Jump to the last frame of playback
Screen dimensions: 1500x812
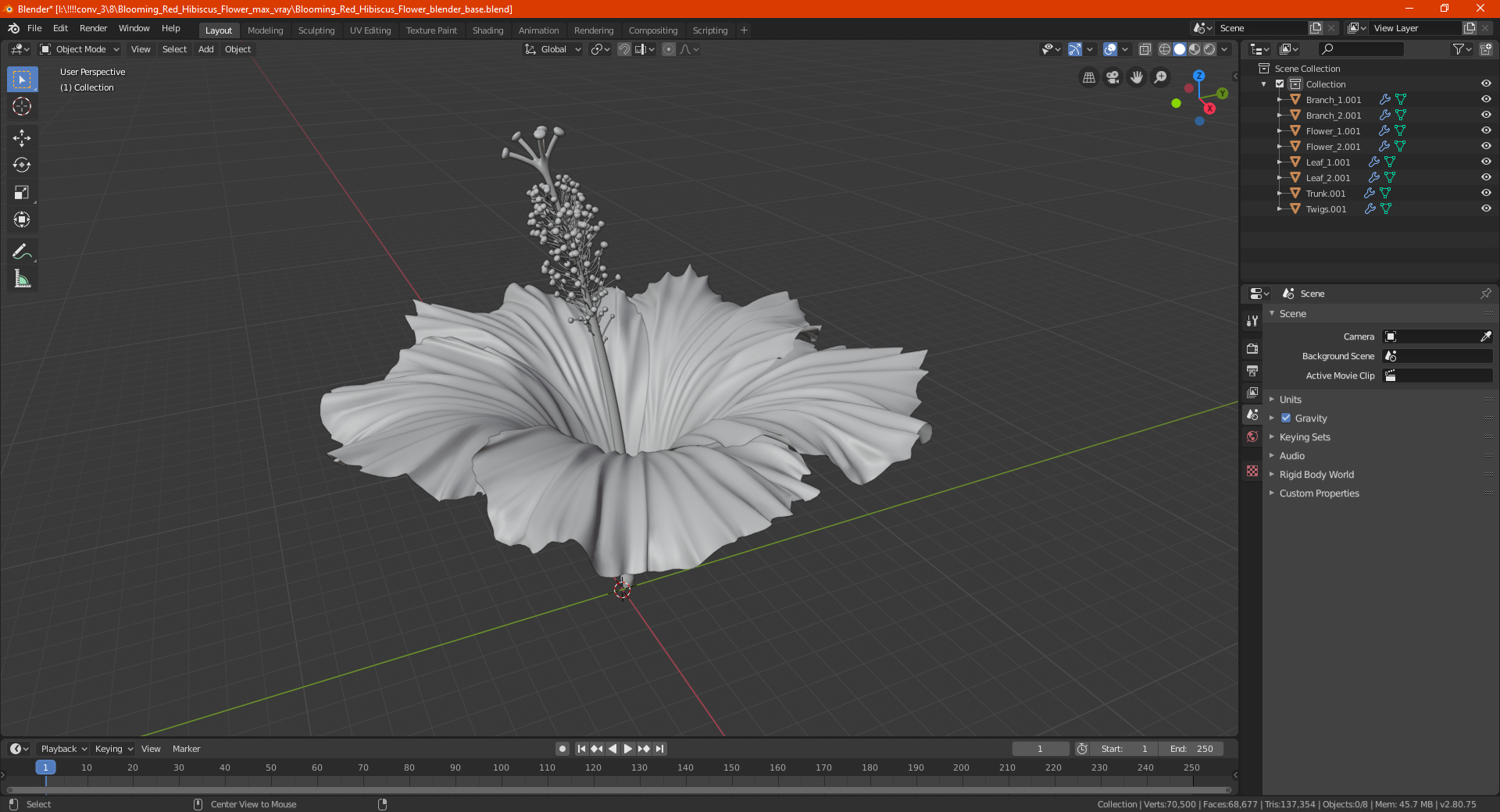click(x=660, y=749)
